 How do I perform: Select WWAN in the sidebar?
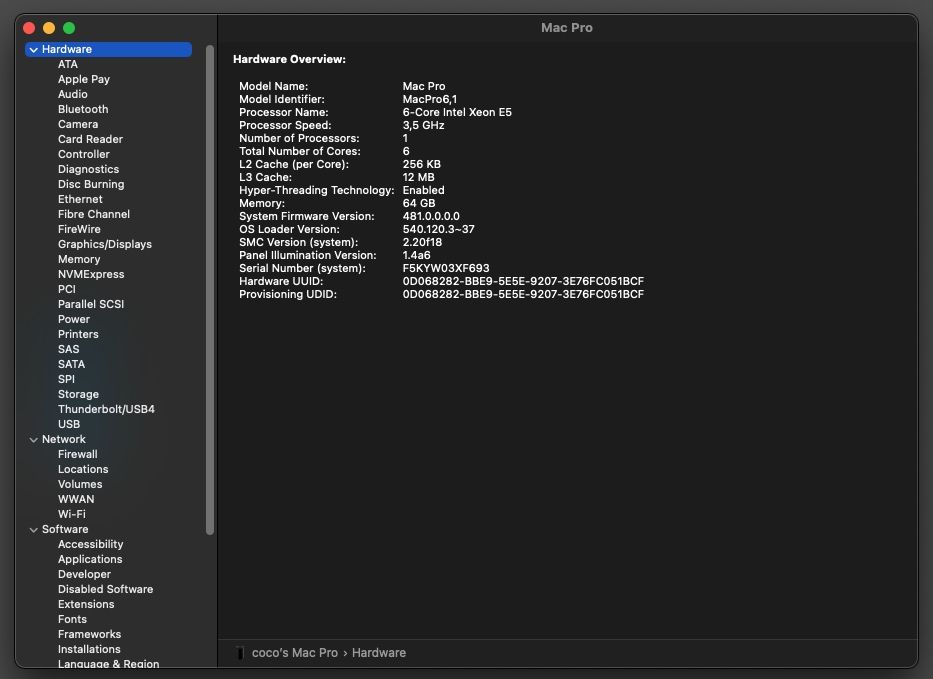click(x=76, y=499)
